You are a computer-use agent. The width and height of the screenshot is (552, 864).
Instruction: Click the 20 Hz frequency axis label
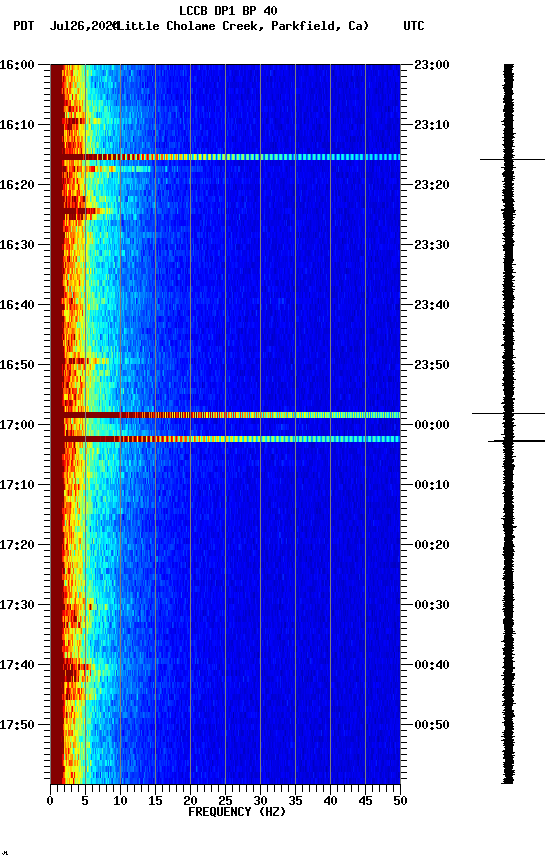pyautogui.click(x=190, y=801)
